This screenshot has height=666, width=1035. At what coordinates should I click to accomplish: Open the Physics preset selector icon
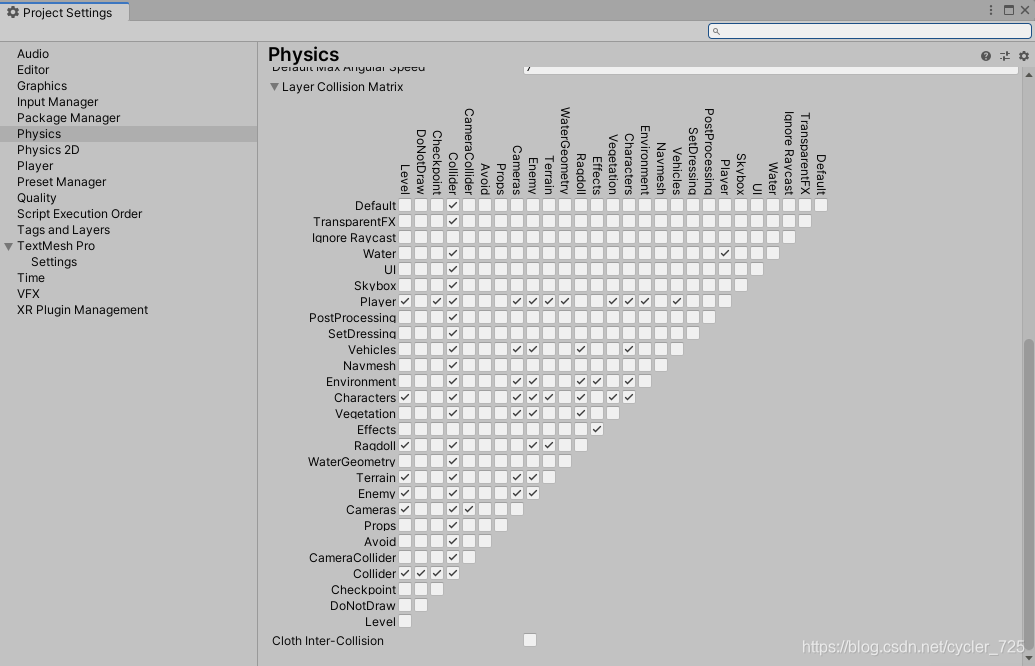point(1005,56)
